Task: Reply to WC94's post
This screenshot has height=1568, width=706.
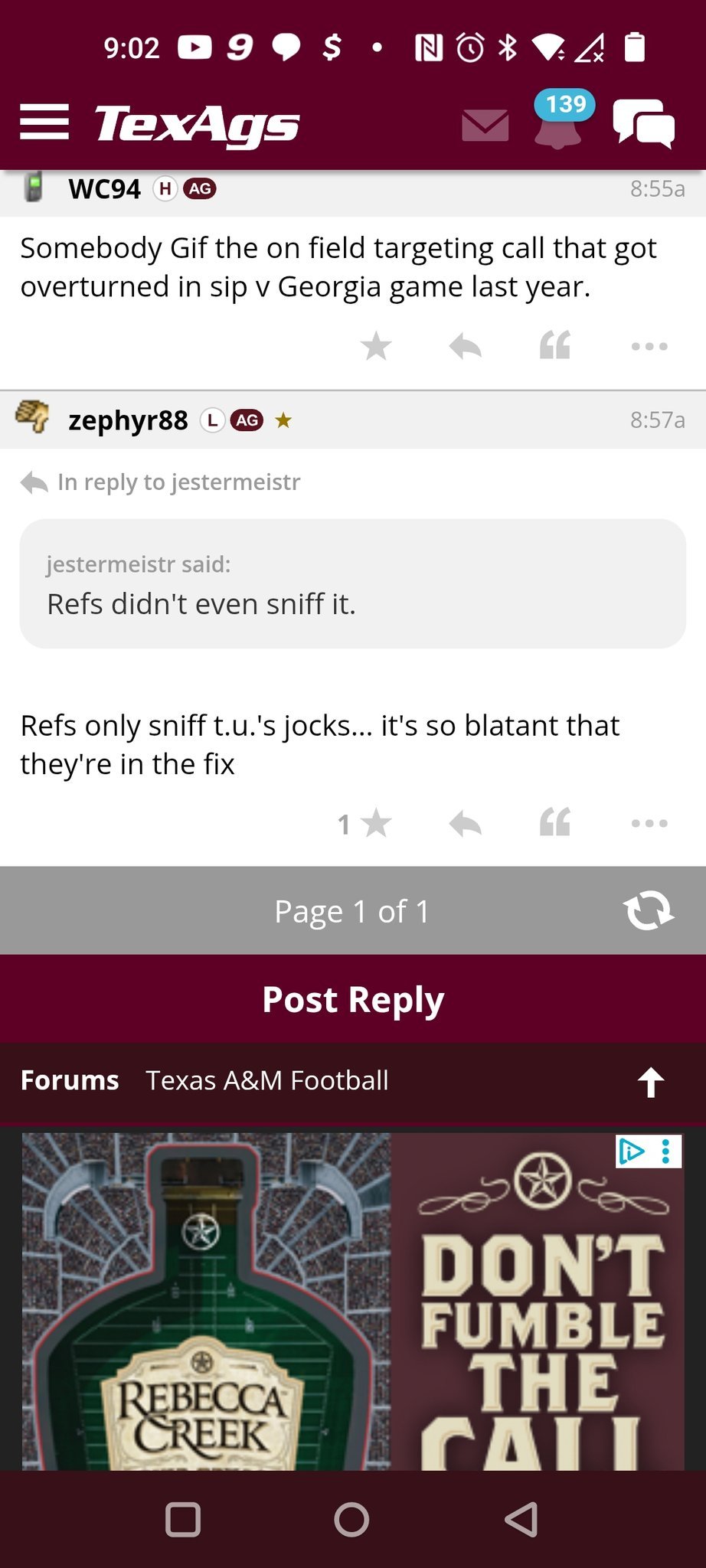Action: coord(465,346)
